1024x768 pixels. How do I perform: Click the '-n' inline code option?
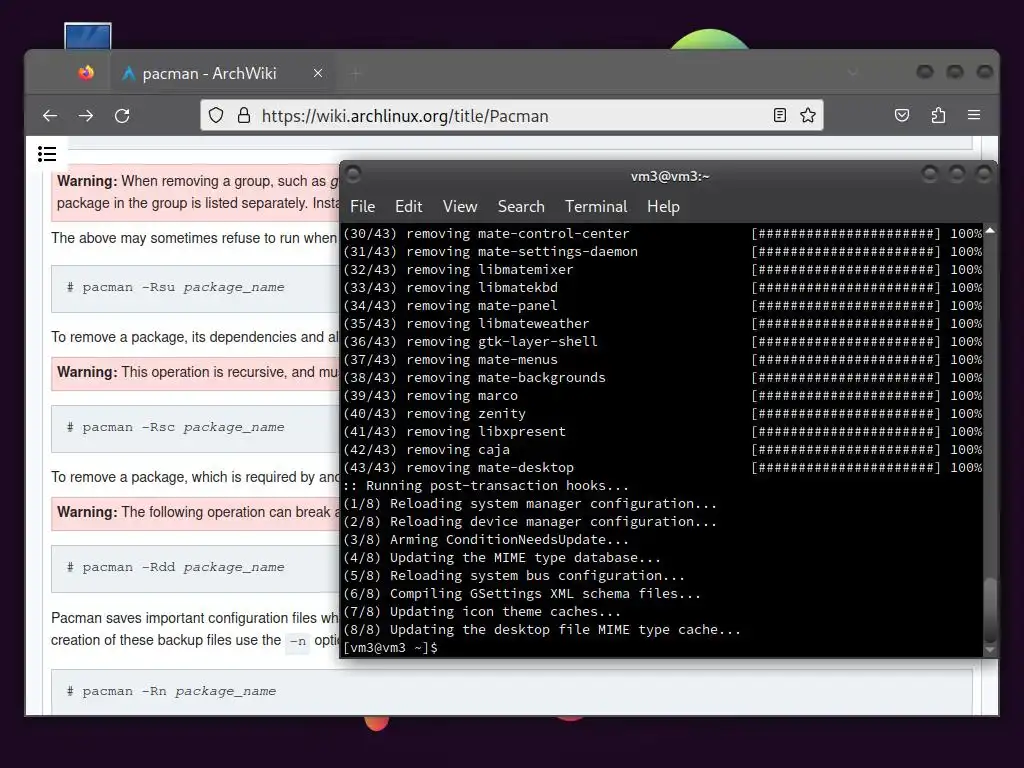tap(298, 641)
